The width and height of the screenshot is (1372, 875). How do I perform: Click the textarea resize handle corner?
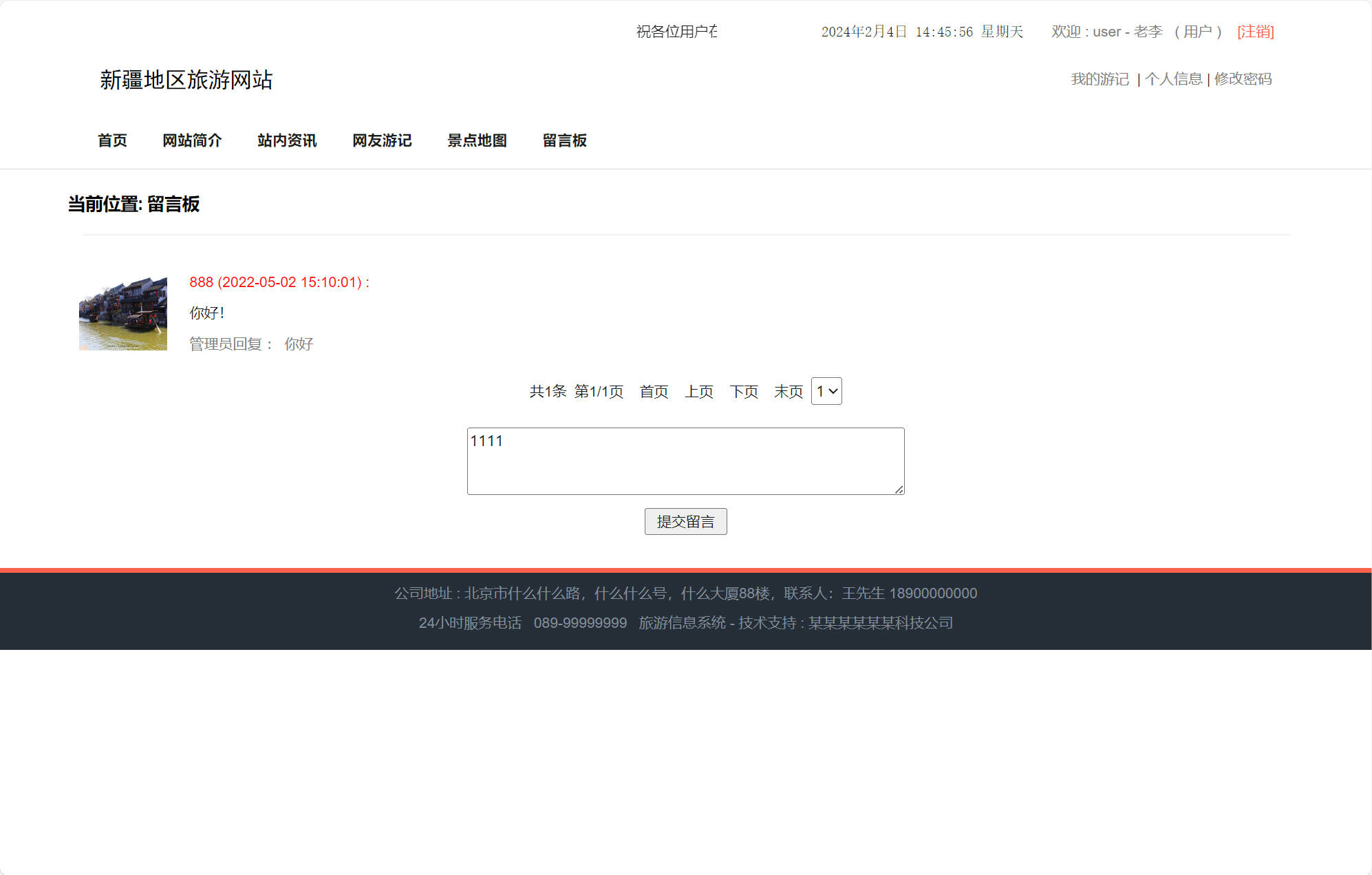point(899,489)
